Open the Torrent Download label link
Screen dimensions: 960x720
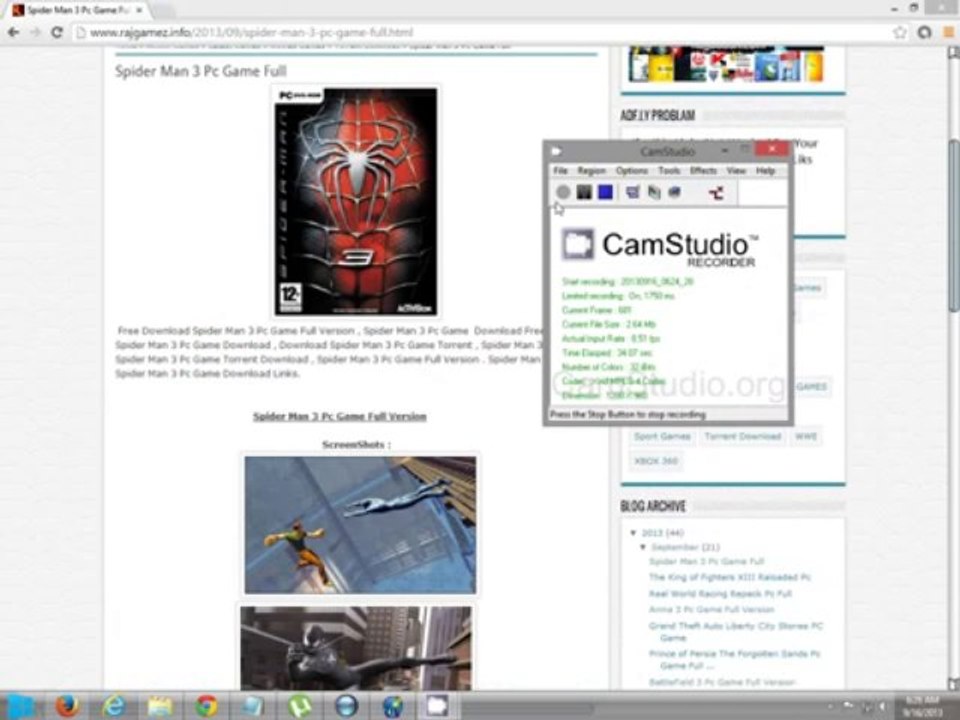coord(743,437)
